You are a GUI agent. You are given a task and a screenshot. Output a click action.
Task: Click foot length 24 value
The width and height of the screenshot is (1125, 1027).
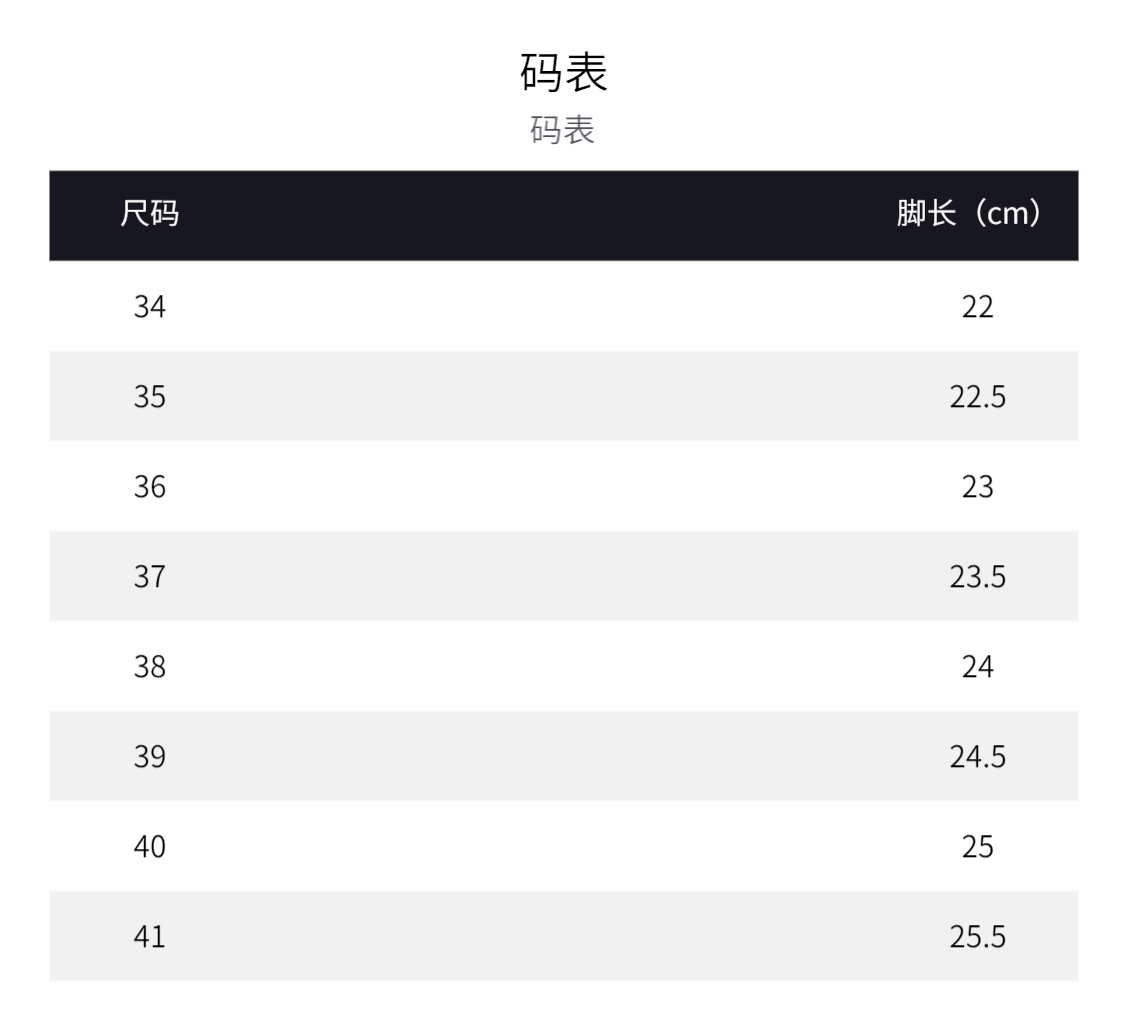[x=977, y=666]
